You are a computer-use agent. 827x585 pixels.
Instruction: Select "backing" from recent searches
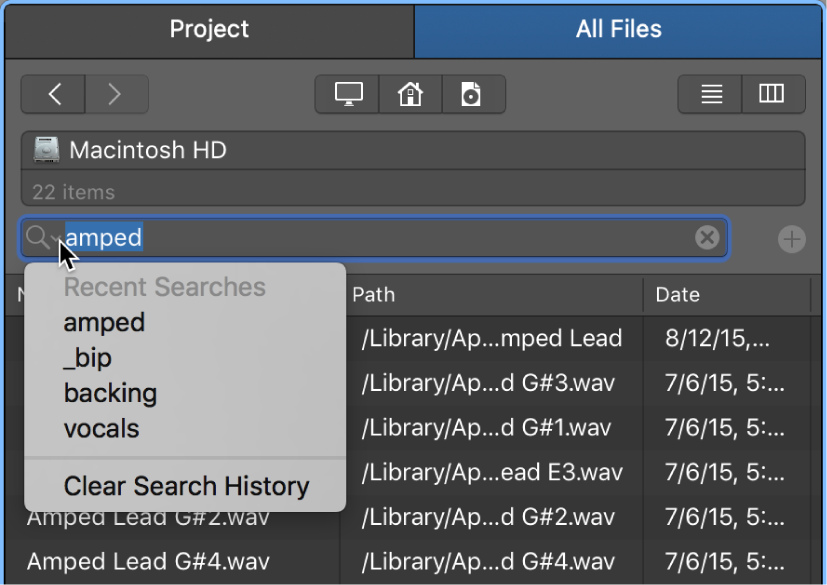pyautogui.click(x=110, y=393)
